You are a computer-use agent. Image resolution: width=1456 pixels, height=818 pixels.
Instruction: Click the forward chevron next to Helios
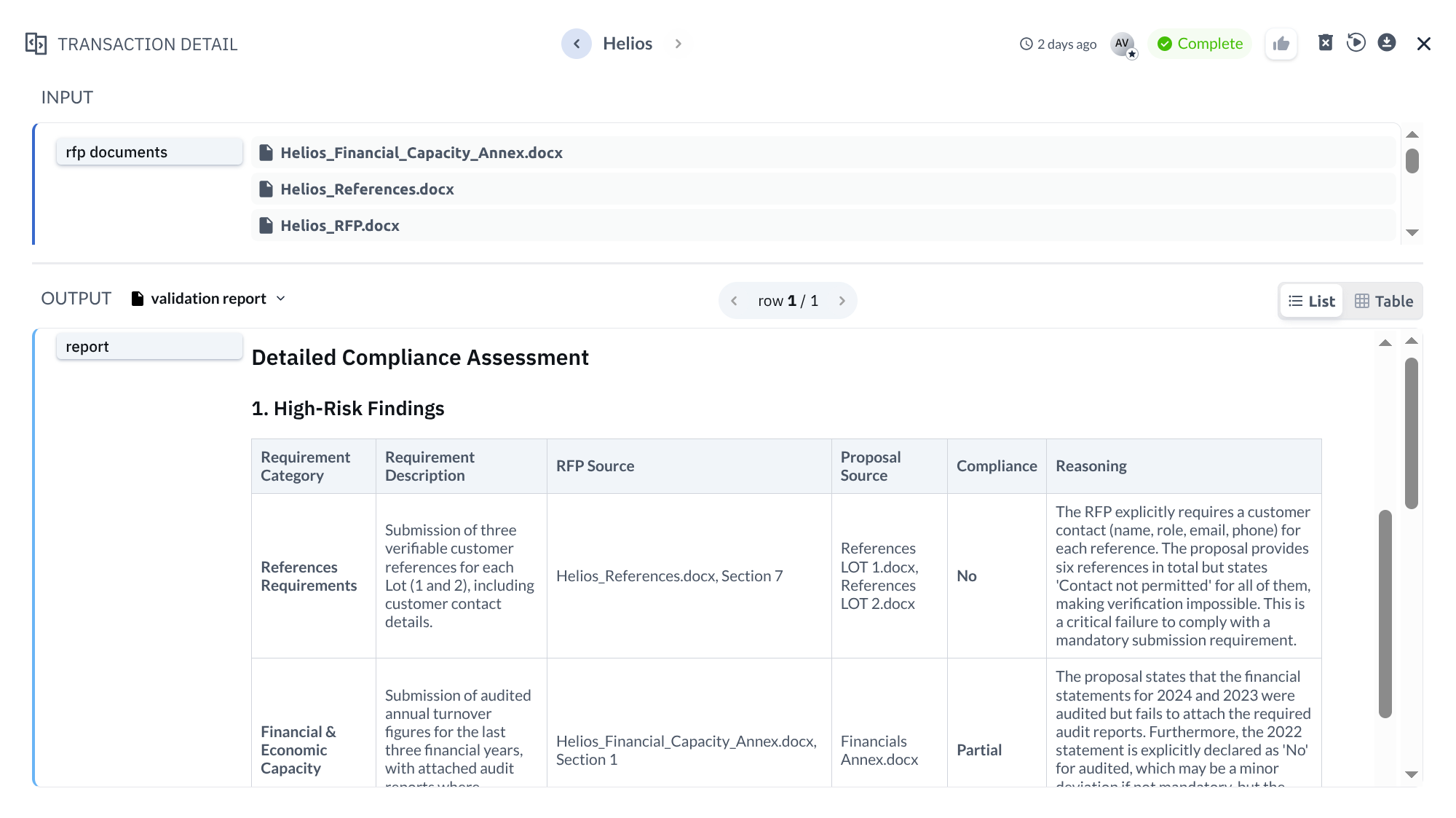coord(678,44)
